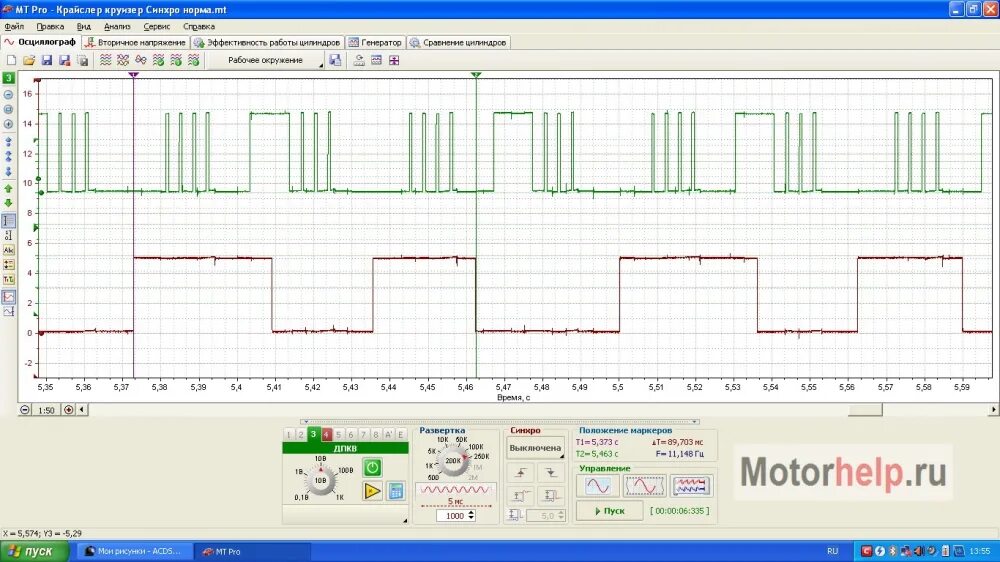
Task: Click Save As floppy icon with red mark
Action: 64,60
